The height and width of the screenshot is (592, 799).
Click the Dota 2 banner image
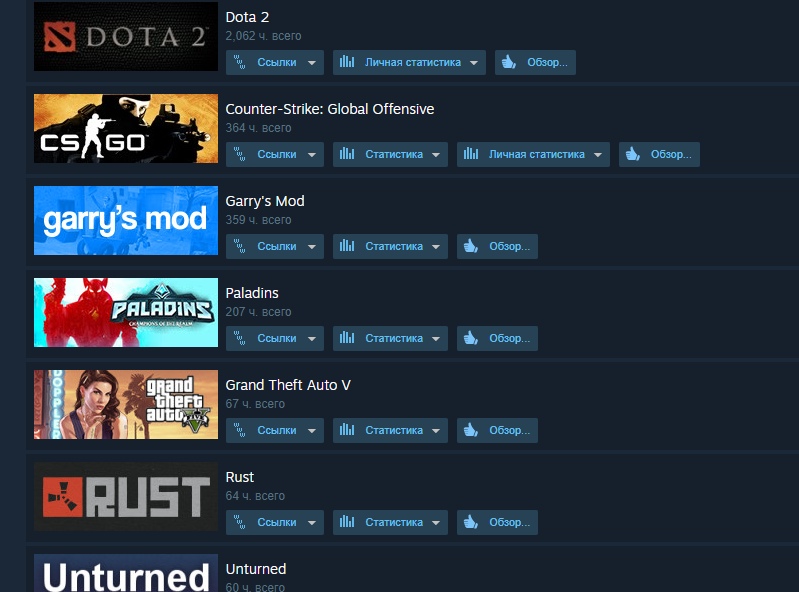click(x=126, y=36)
